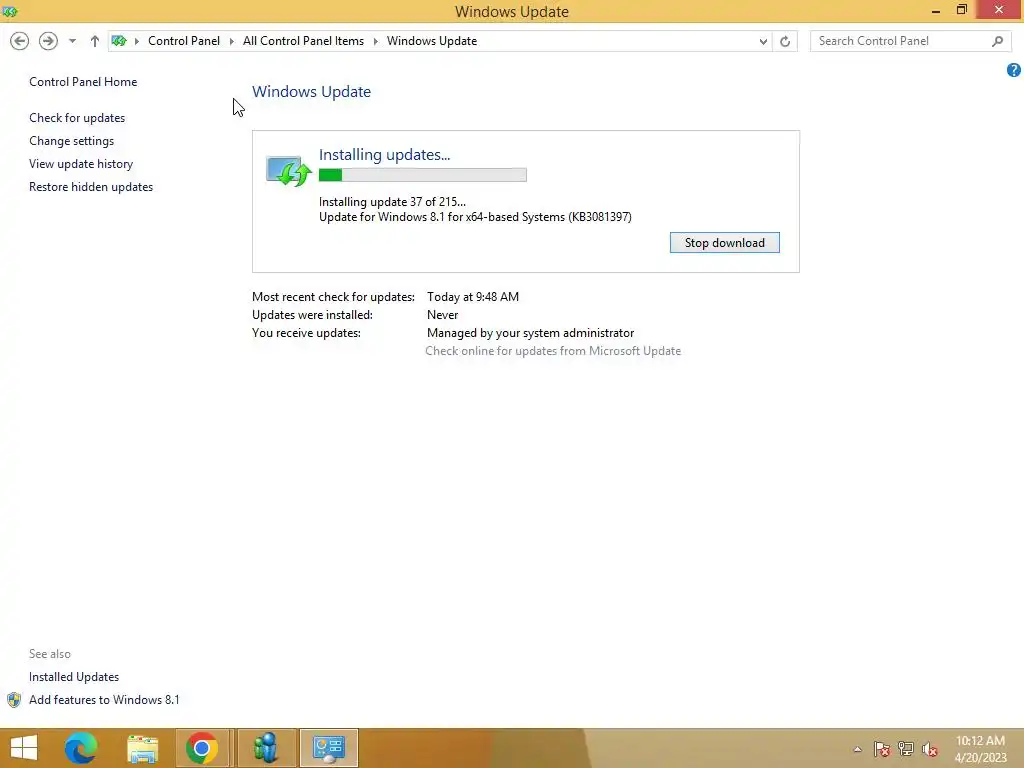Viewport: 1024px width, 768px height.
Task: Open File Explorer from the taskbar
Action: (142, 748)
